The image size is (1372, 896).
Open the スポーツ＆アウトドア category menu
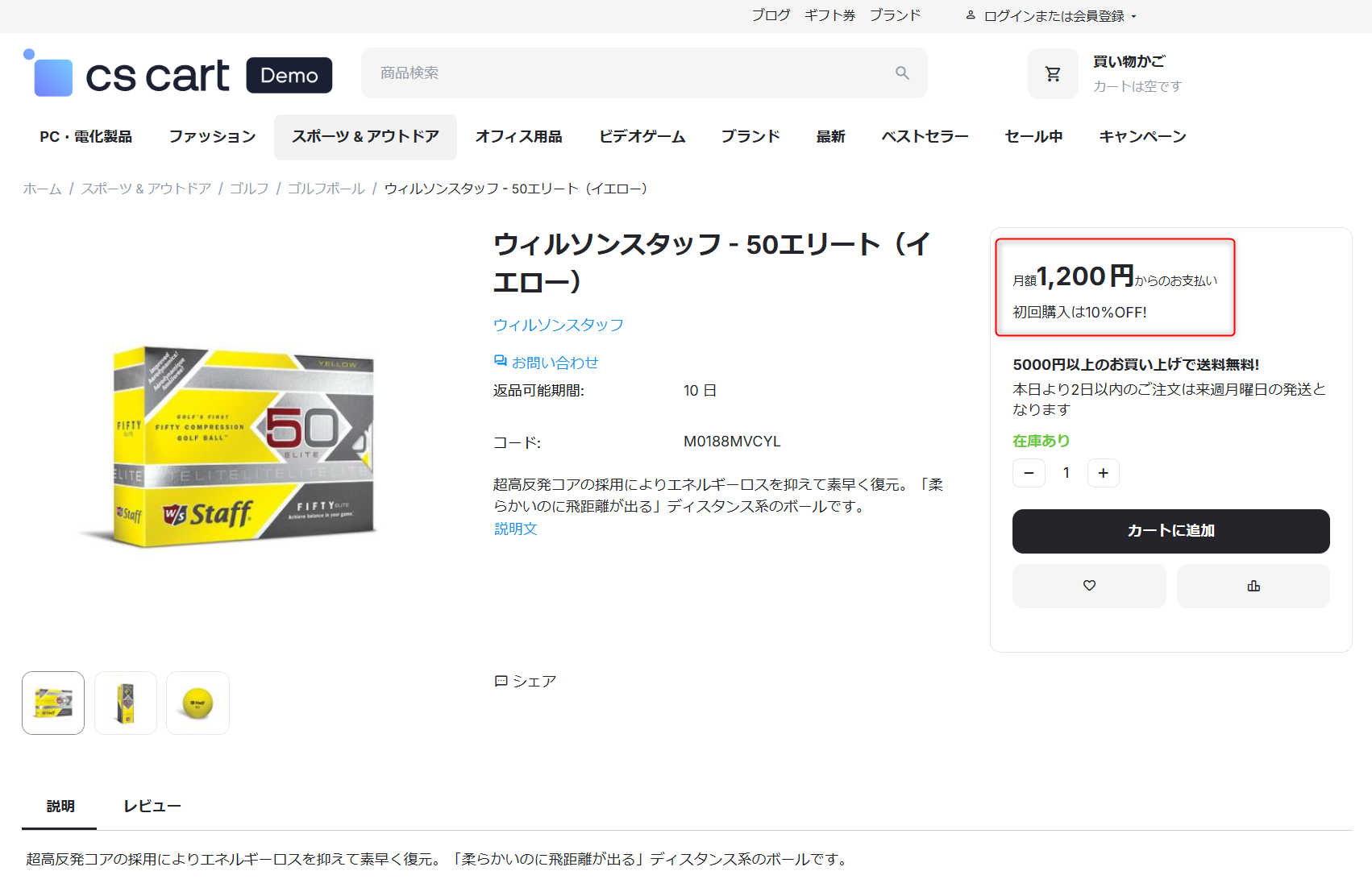[365, 137]
